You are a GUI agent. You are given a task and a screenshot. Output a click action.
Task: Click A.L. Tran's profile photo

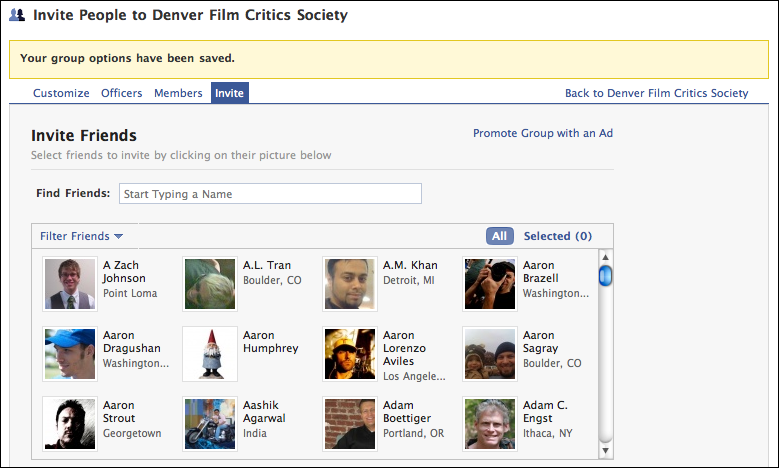click(210, 284)
